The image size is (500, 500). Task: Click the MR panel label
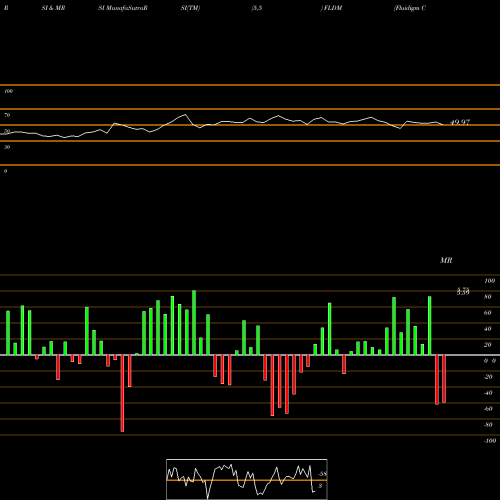(x=446, y=260)
